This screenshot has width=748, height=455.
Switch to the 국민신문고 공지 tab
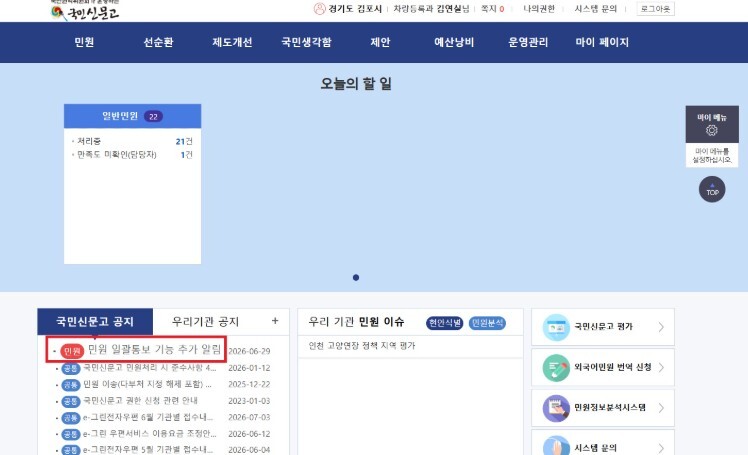(95, 321)
